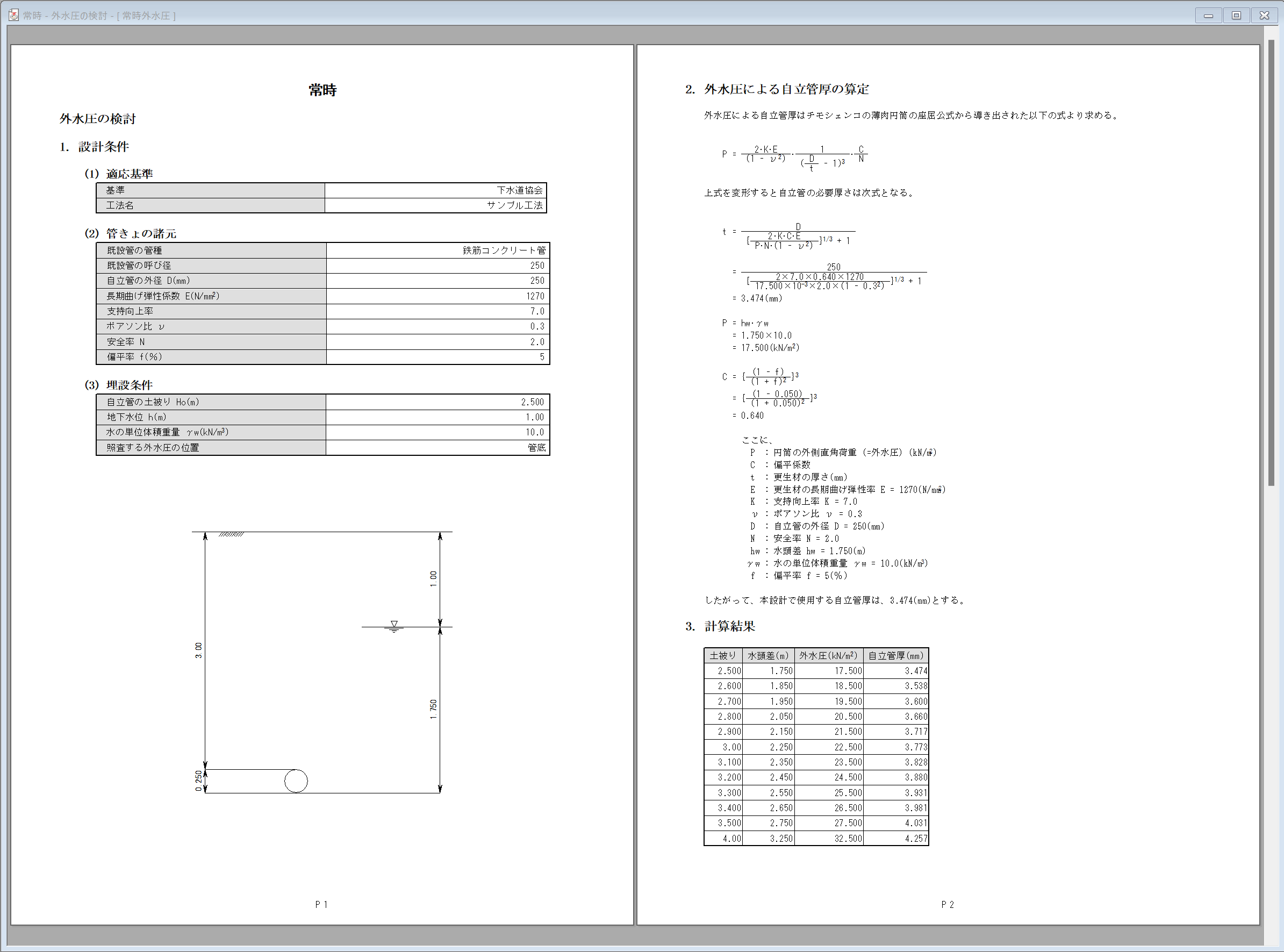The image size is (1284, 952).
Task: Click the 32.500 external pressure cell
Action: [829, 839]
